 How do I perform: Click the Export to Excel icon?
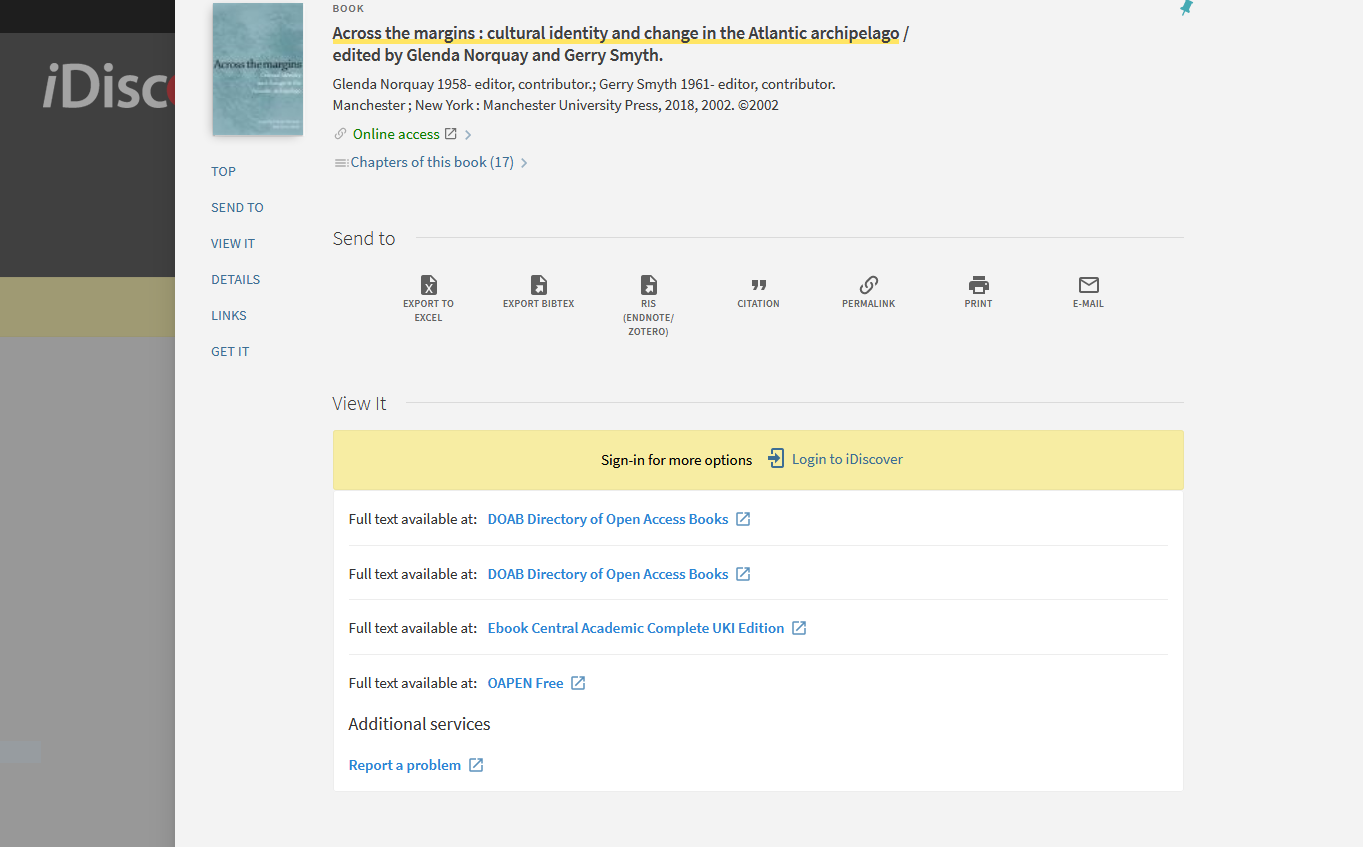coord(429,285)
